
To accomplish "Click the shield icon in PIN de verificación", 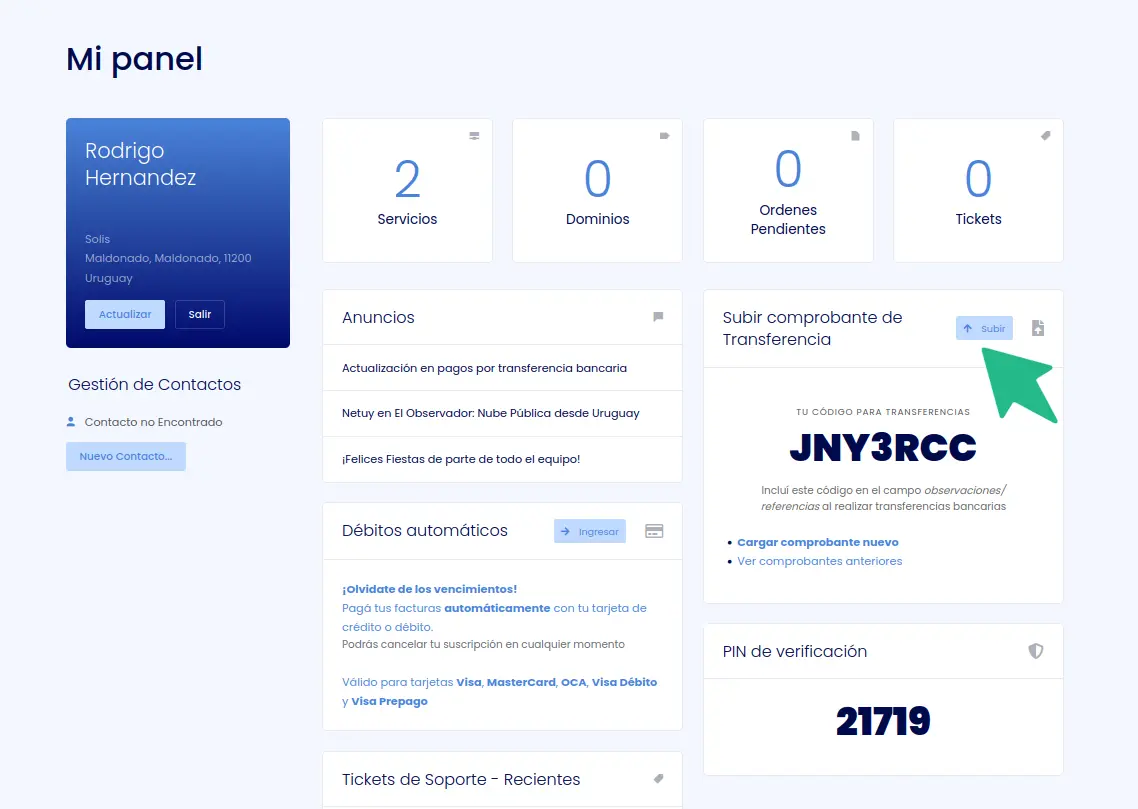I will (1036, 651).
